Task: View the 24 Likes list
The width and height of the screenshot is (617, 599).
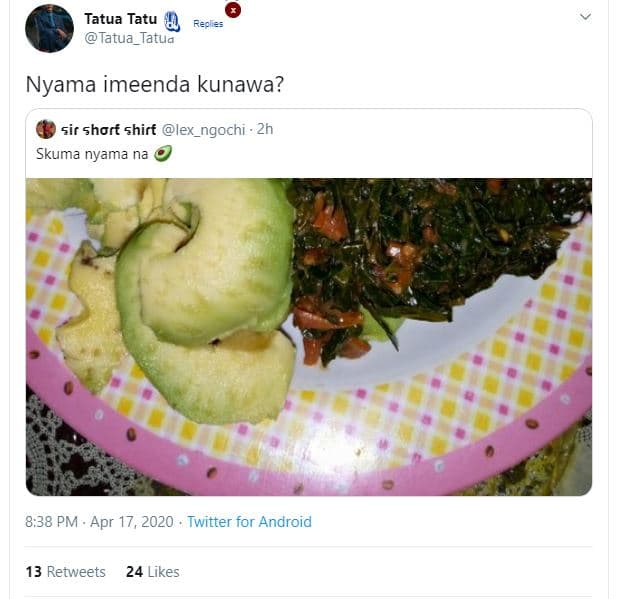Action: pyautogui.click(x=152, y=571)
